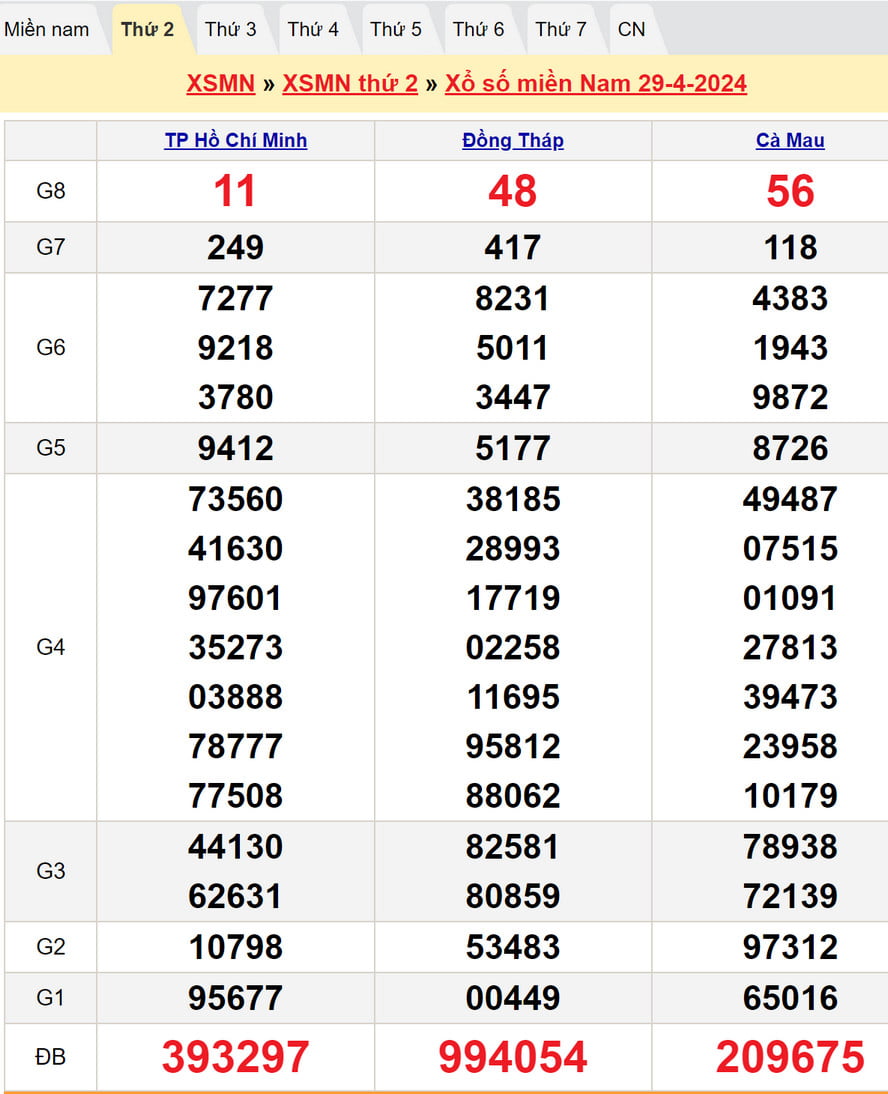Switch to the Thứ 3 tab
The width and height of the screenshot is (888, 1094).
click(x=230, y=29)
